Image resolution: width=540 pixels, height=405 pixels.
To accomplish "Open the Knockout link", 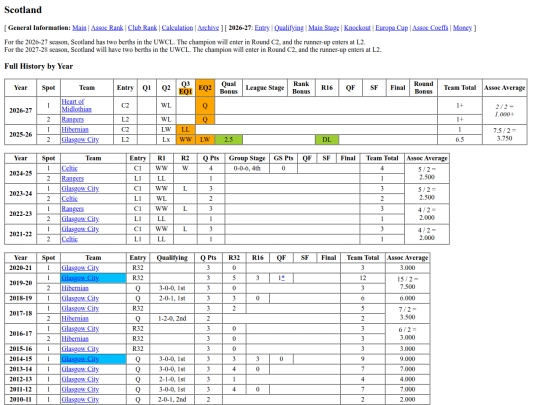I will coord(357,28).
